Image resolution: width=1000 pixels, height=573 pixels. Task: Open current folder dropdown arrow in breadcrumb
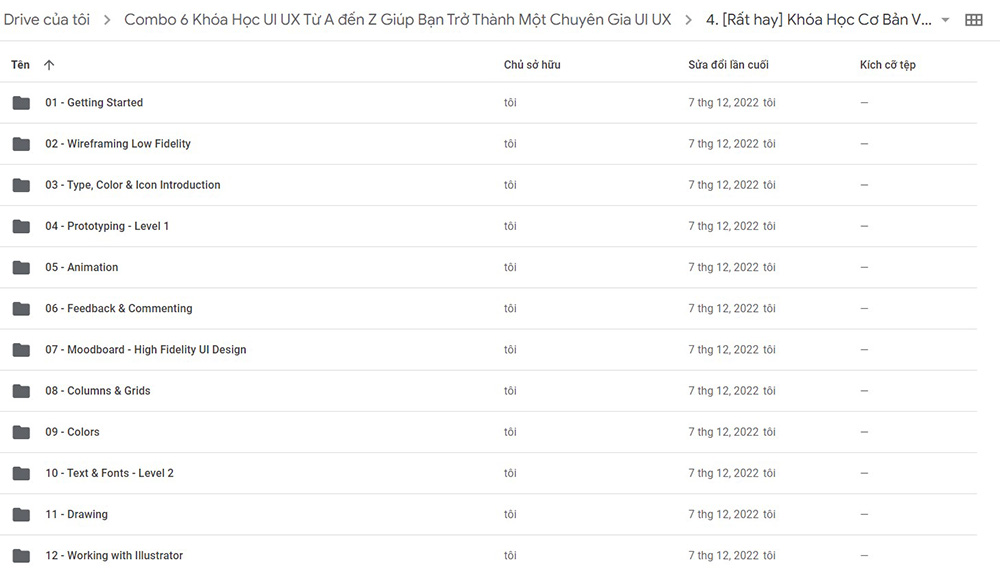(945, 20)
